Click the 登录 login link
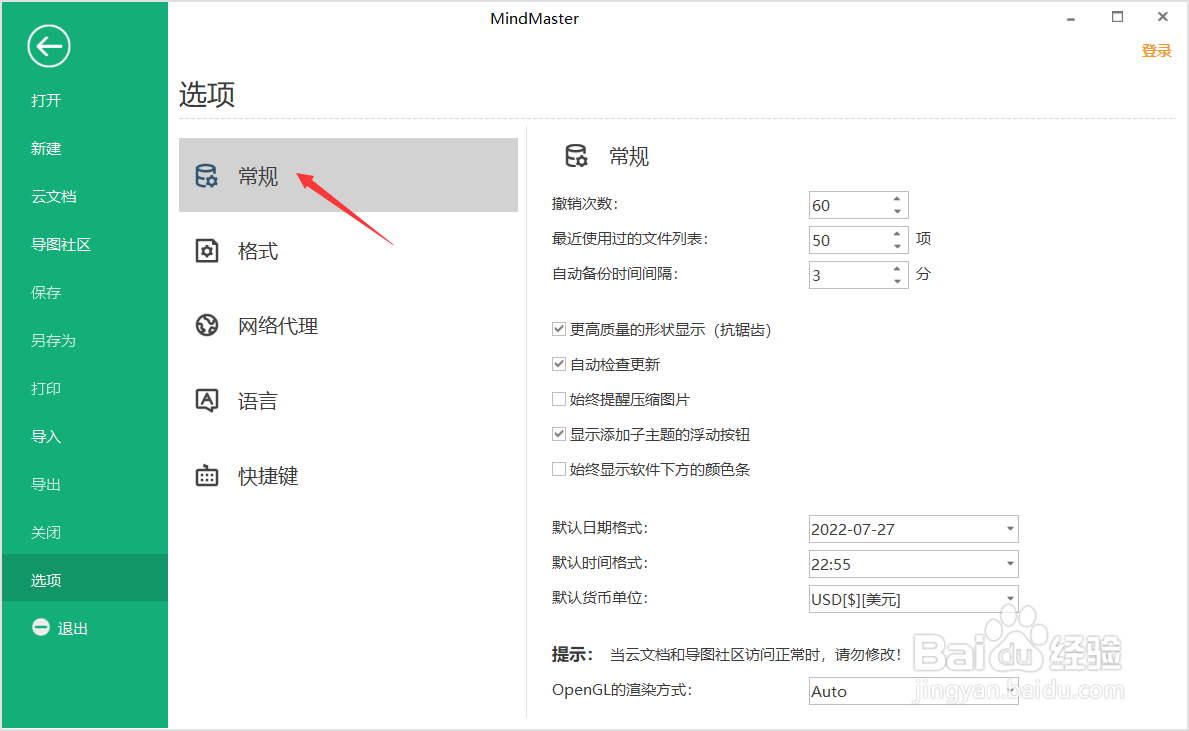Image resolution: width=1189 pixels, height=731 pixels. (x=1156, y=51)
